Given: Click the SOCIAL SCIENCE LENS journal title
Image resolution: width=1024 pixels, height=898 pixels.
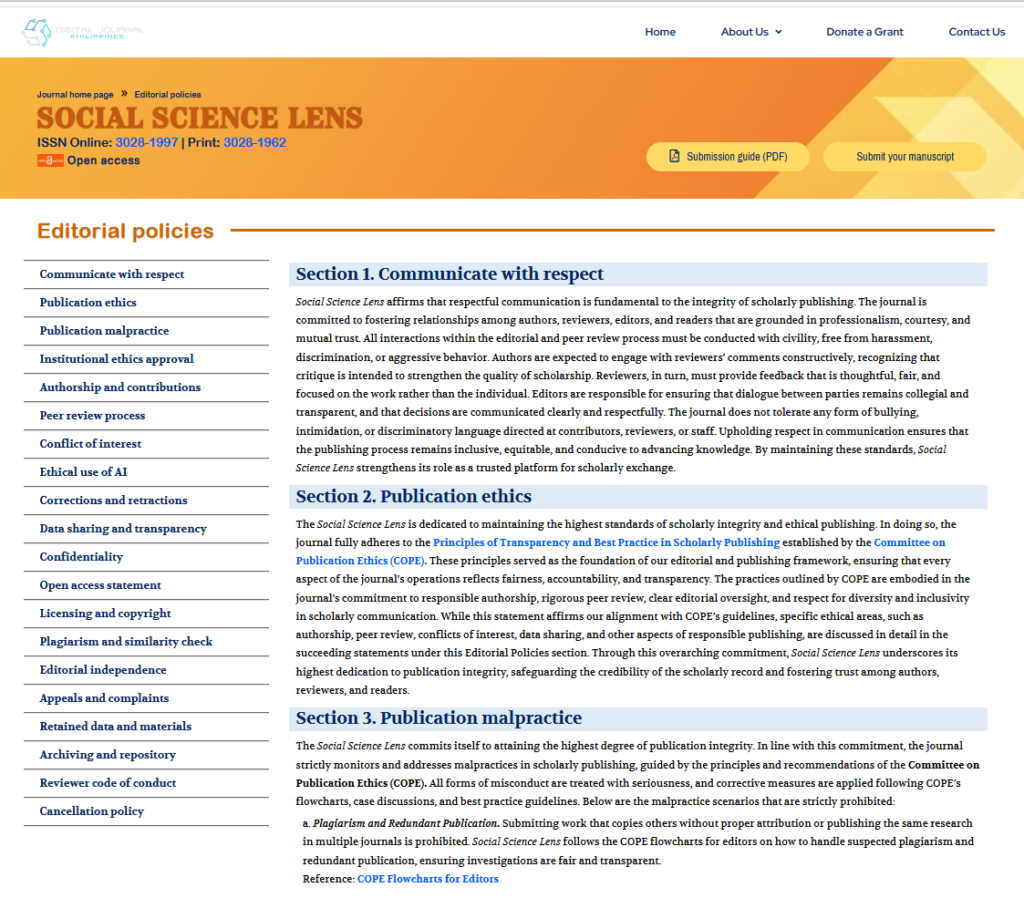Looking at the screenshot, I should coord(200,118).
